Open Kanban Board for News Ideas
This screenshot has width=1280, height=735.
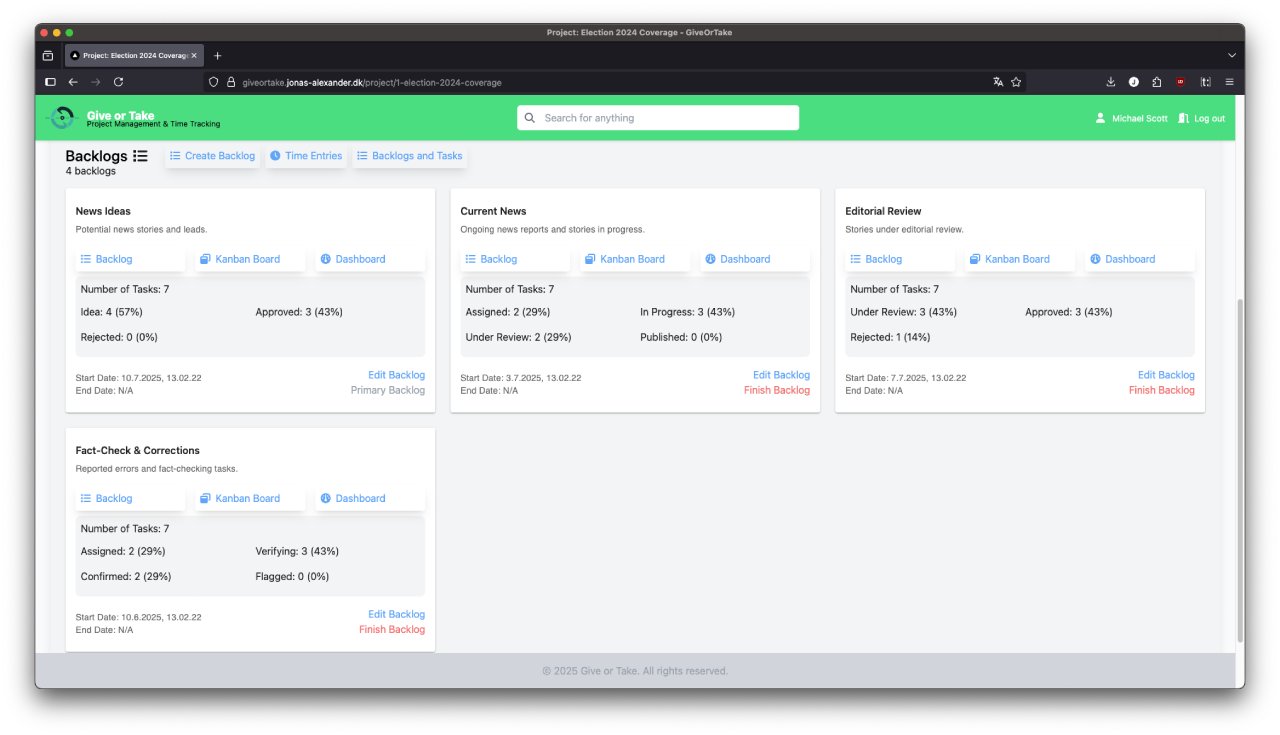click(240, 259)
